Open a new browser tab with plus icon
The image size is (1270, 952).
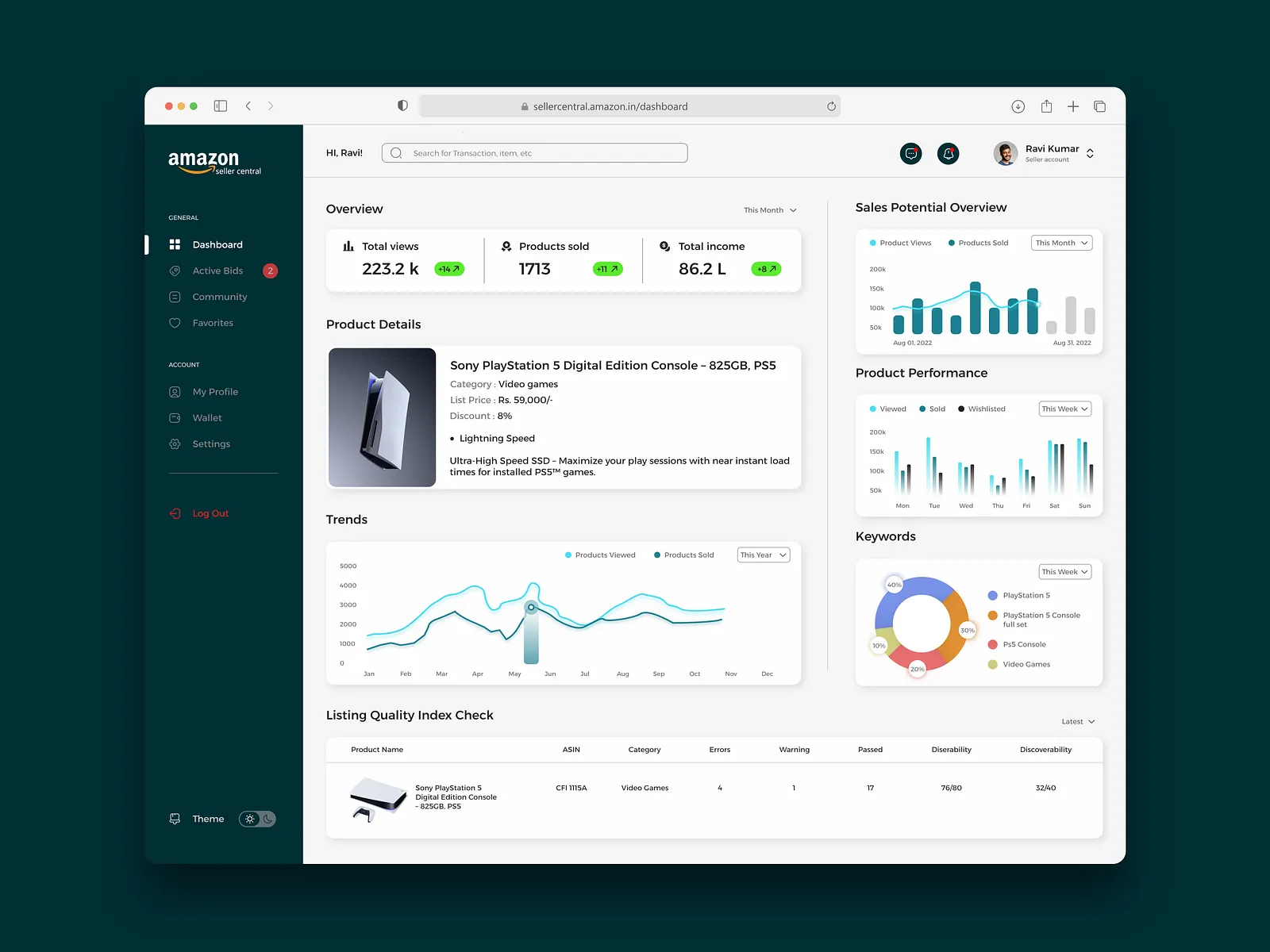(1072, 106)
